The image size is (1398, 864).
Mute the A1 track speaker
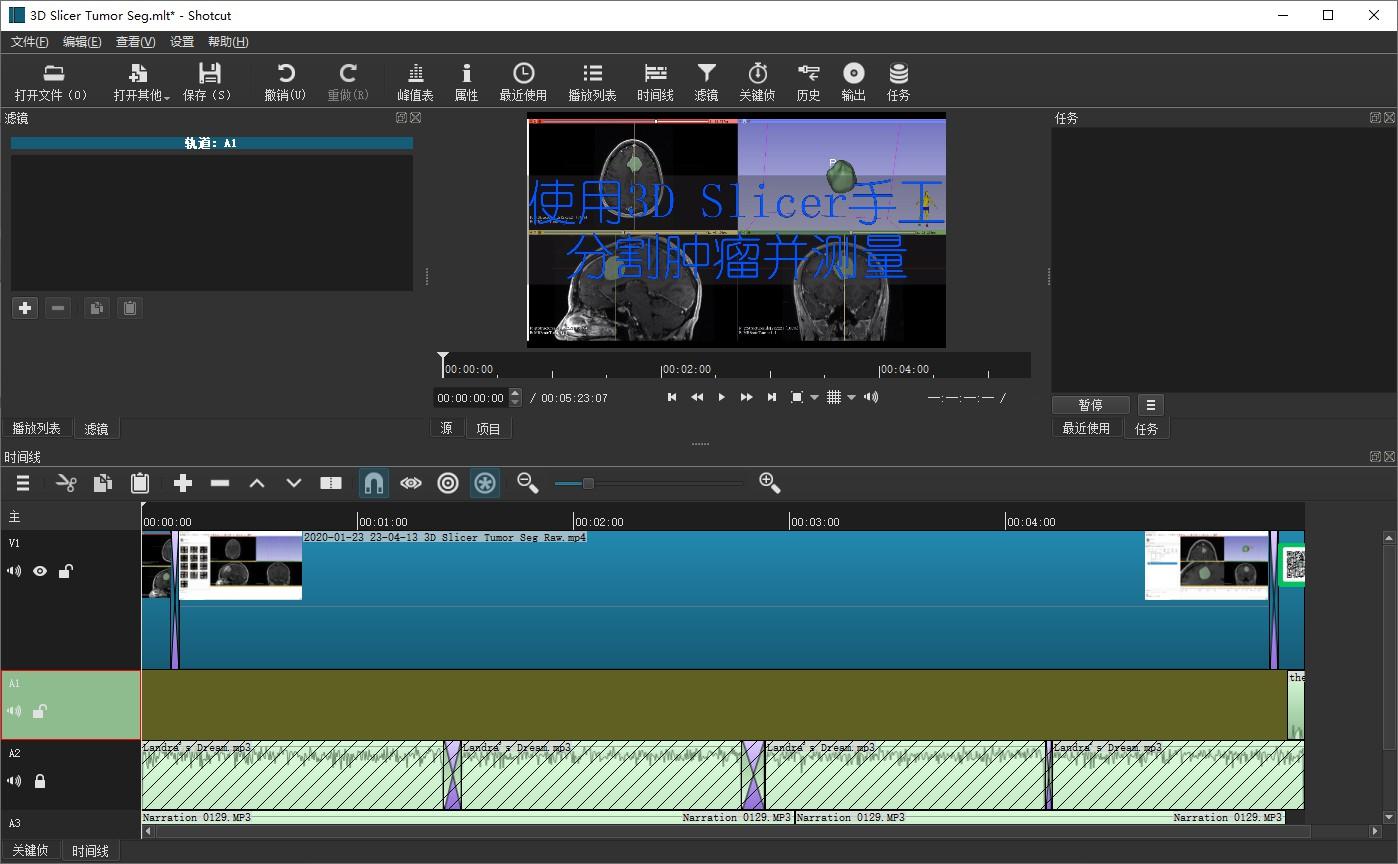pos(14,711)
